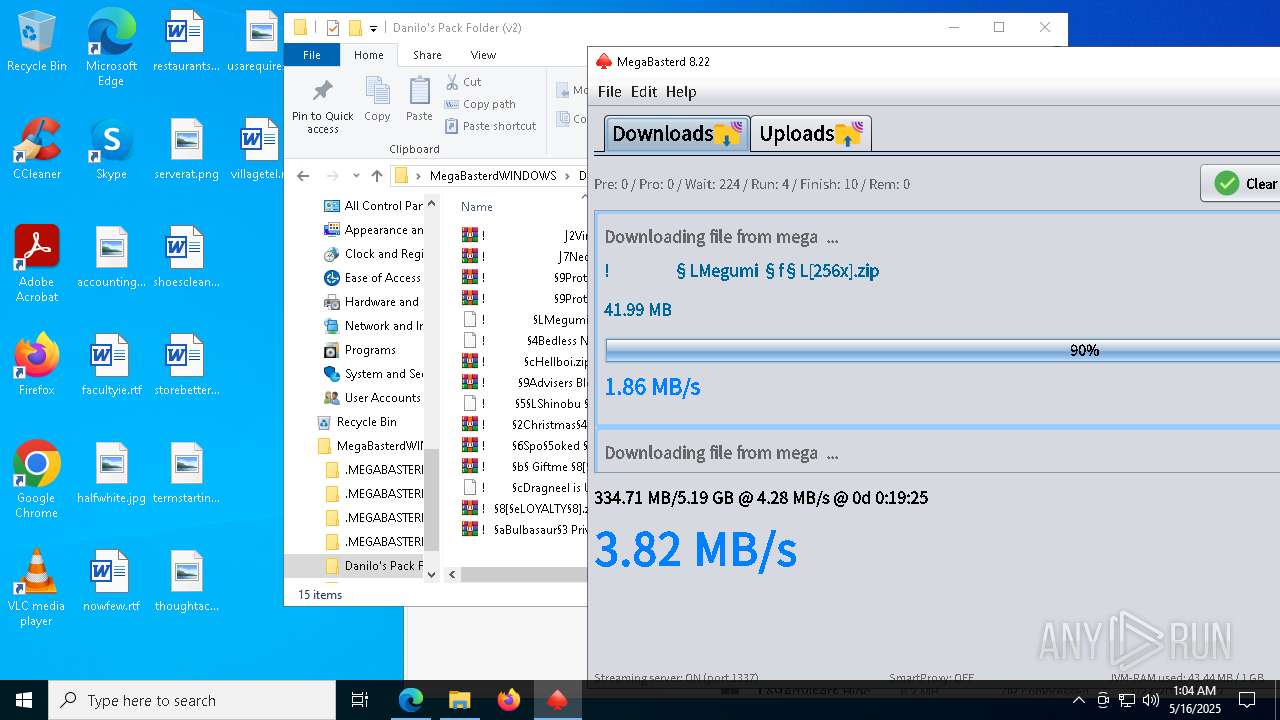Screen dimensions: 1280x720
Task: Open Adobe Acrobat desktop shortcut
Action: (37, 264)
